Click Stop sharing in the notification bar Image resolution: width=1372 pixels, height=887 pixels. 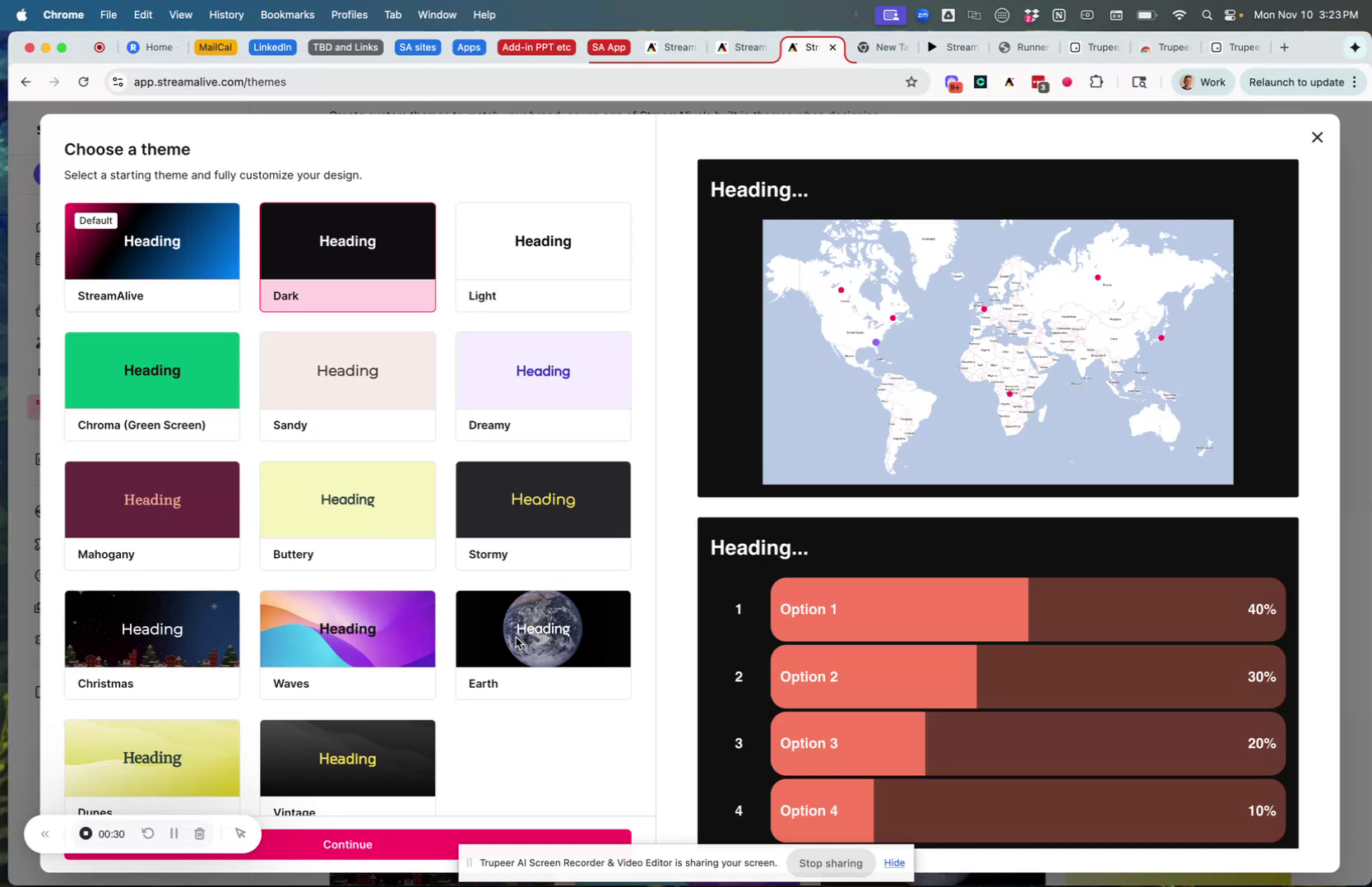830,862
